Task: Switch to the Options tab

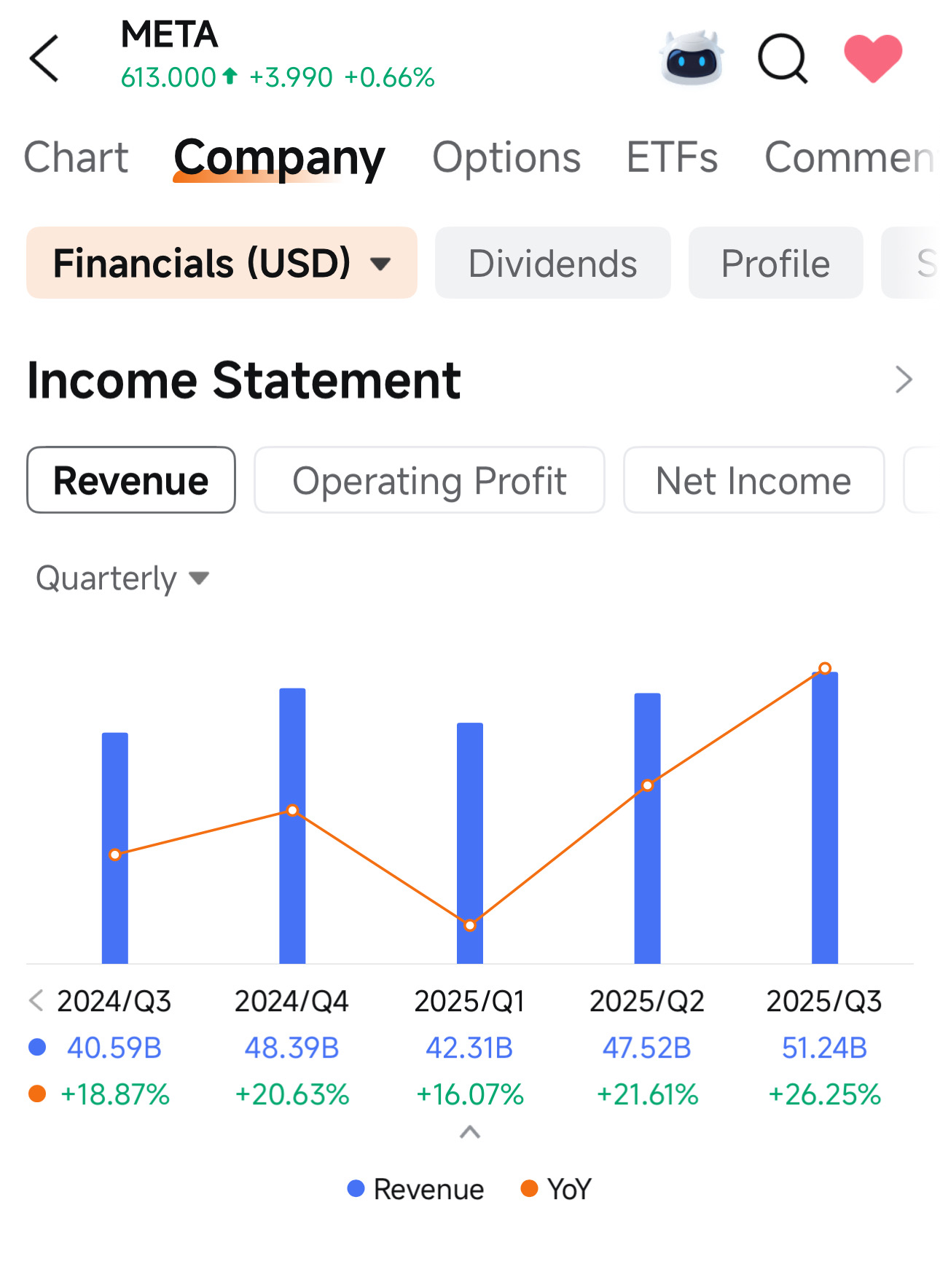Action: click(x=506, y=157)
